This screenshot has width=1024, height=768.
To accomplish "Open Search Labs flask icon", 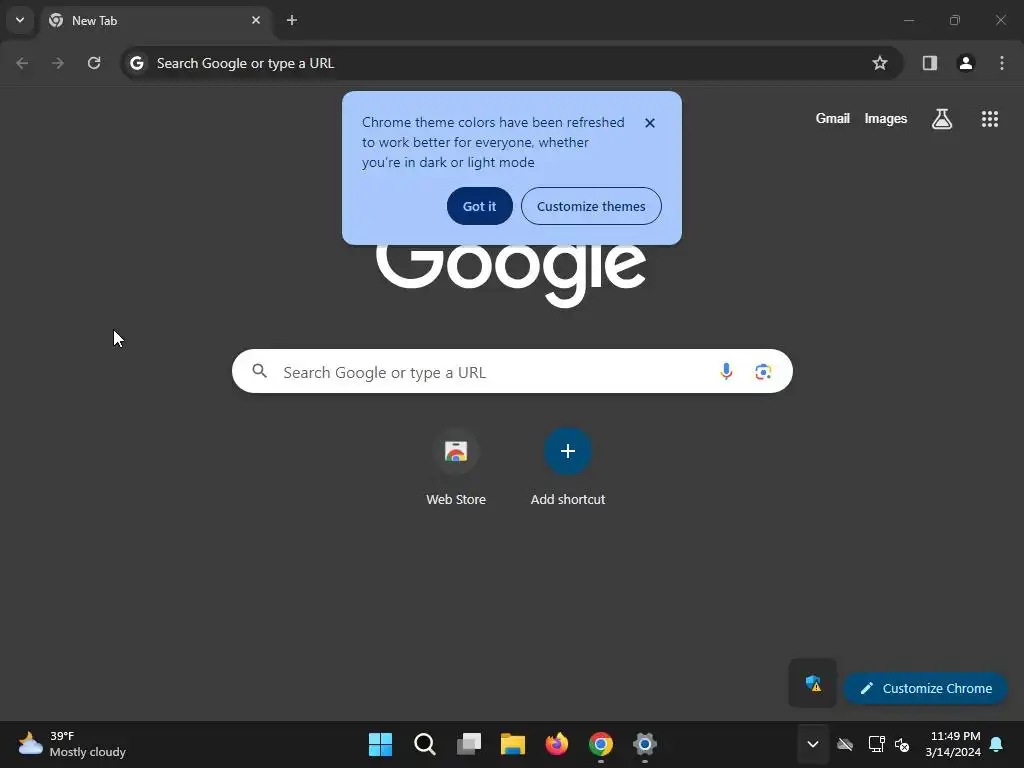I will (942, 119).
